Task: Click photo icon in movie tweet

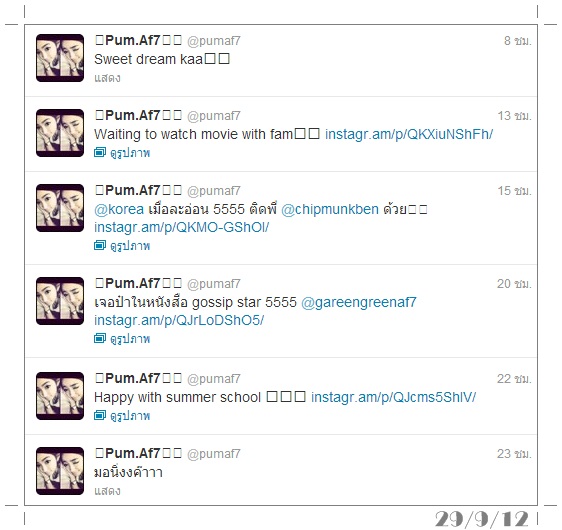Action: pyautogui.click(x=100, y=152)
